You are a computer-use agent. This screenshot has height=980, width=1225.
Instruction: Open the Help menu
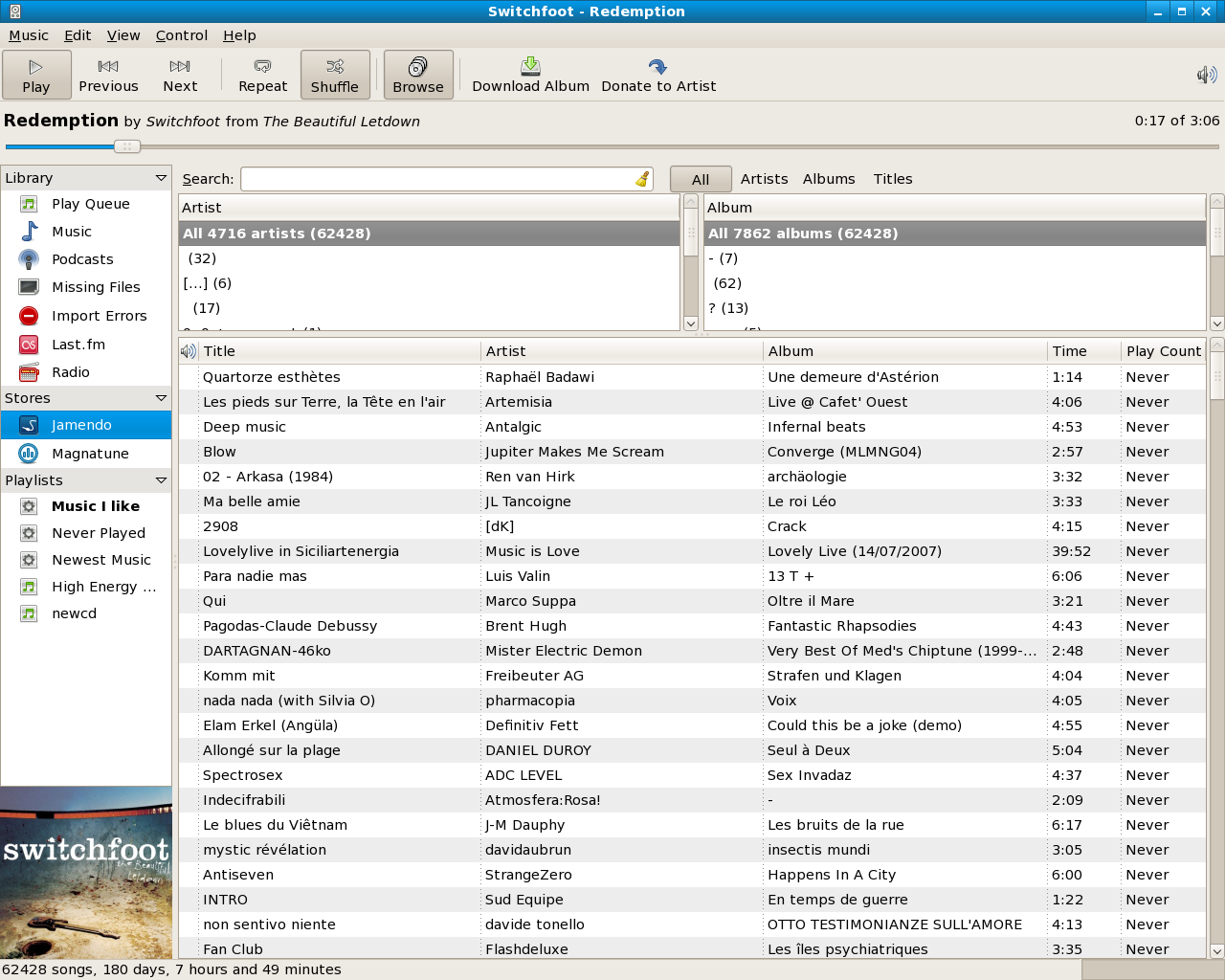click(239, 35)
